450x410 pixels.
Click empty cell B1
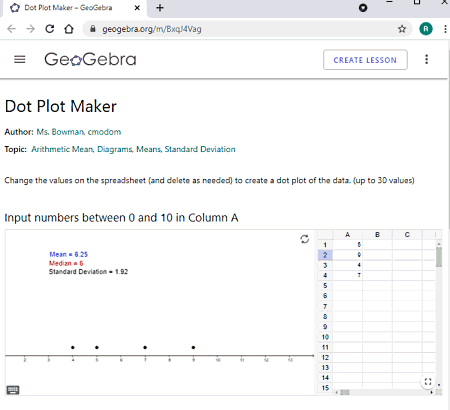377,245
